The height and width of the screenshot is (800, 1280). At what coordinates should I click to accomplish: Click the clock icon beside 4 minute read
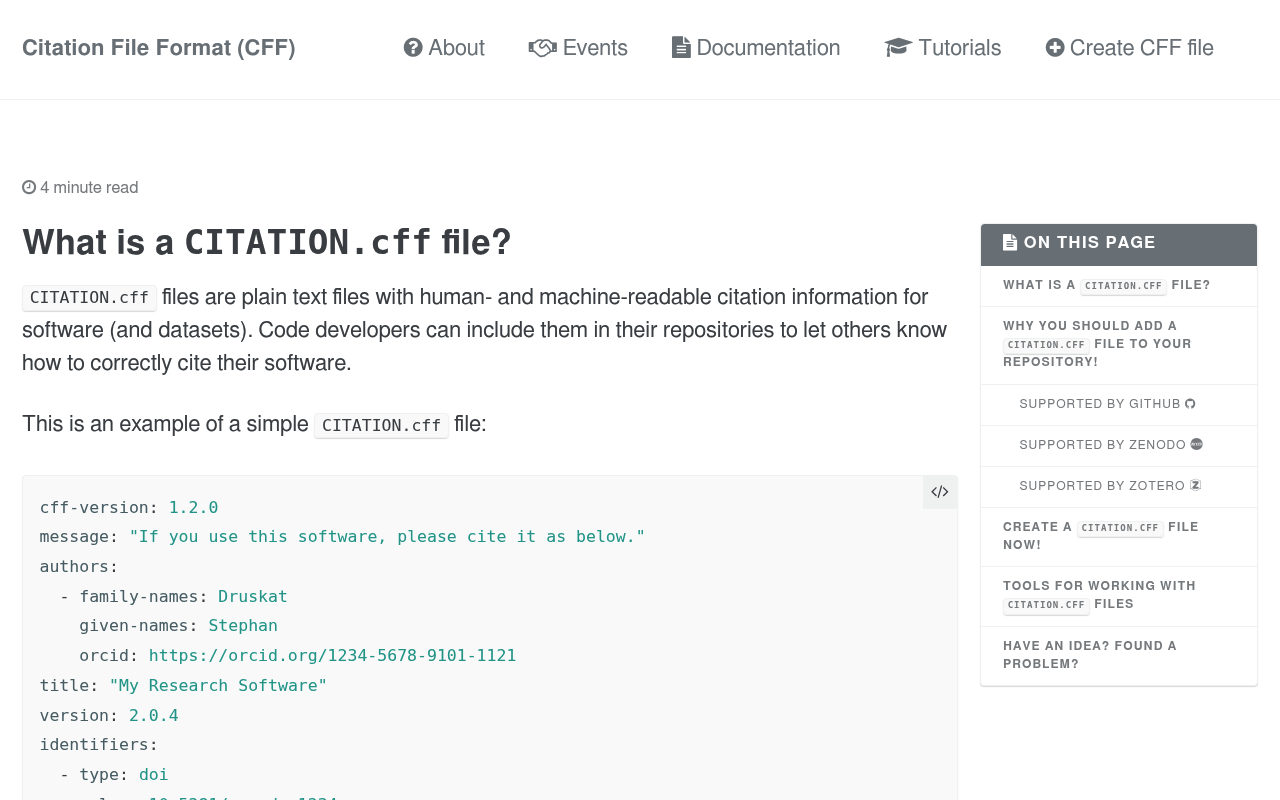tap(29, 187)
